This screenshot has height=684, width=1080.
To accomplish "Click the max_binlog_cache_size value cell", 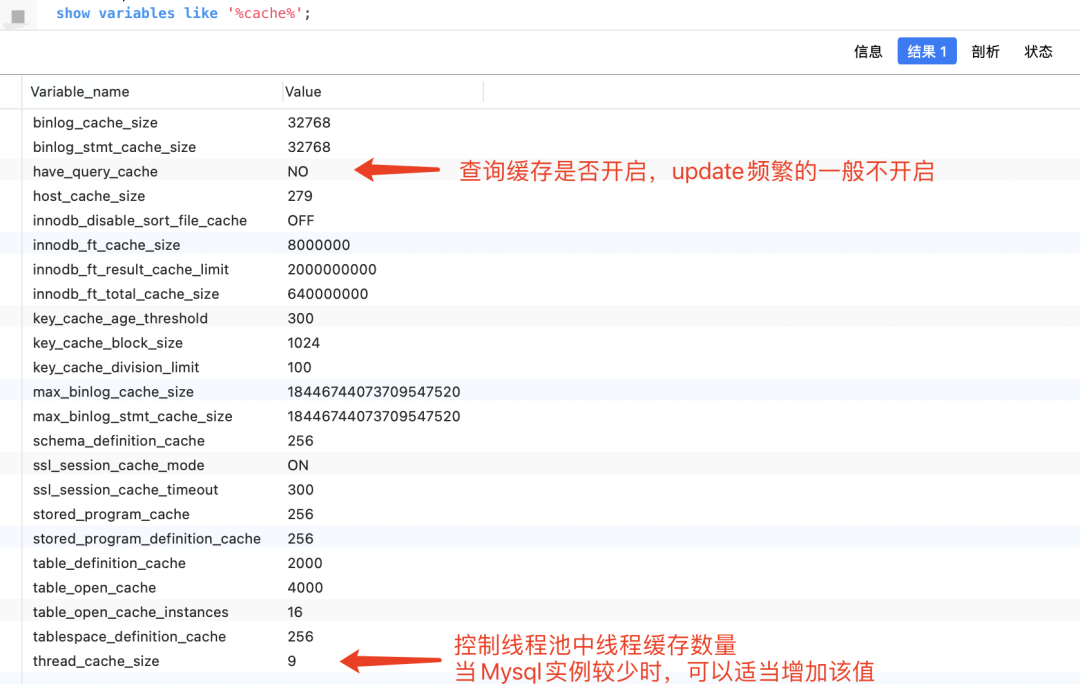I will click(x=373, y=392).
